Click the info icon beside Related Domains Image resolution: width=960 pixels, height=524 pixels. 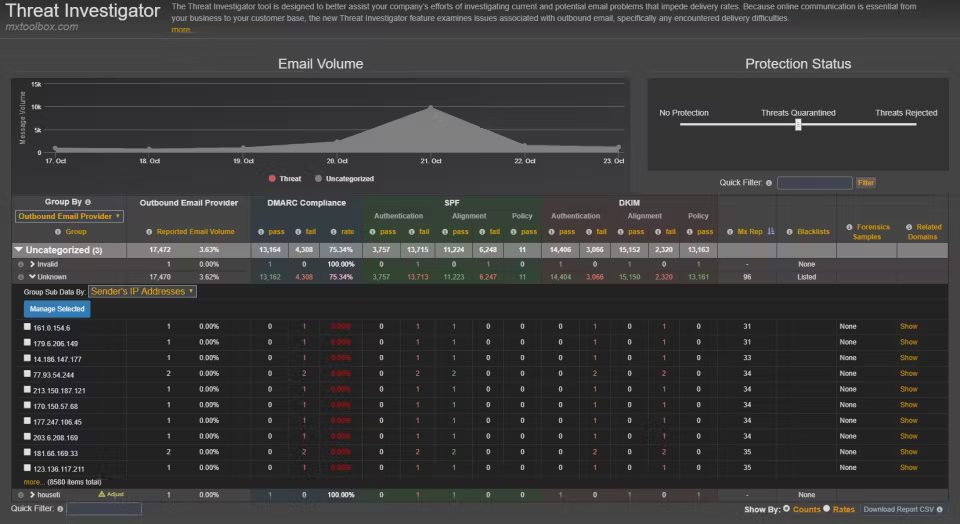pos(909,227)
